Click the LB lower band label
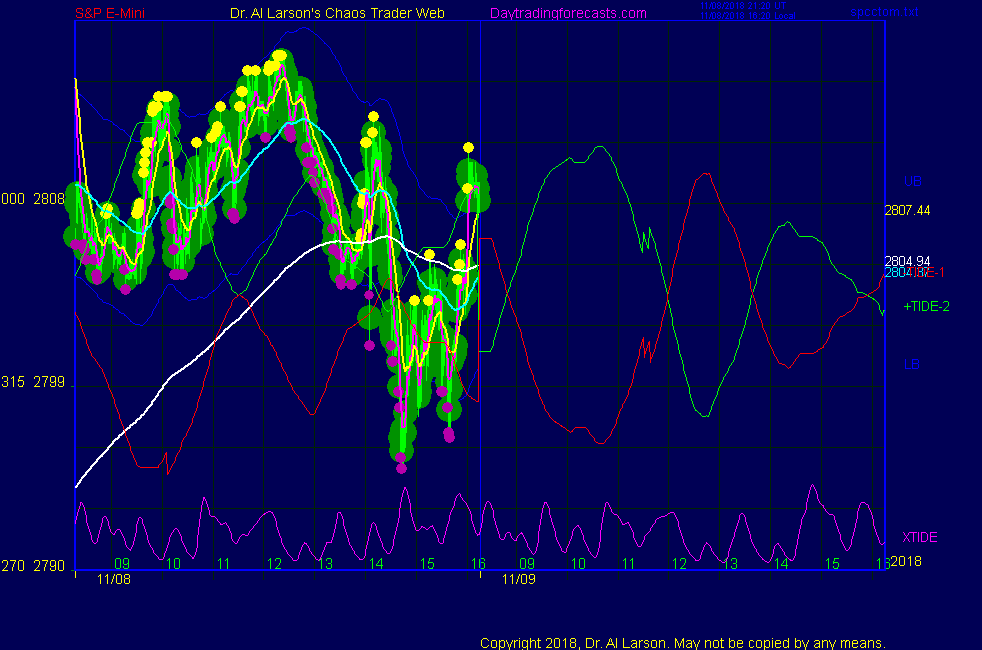This screenshot has height=650, width=982. (x=912, y=364)
